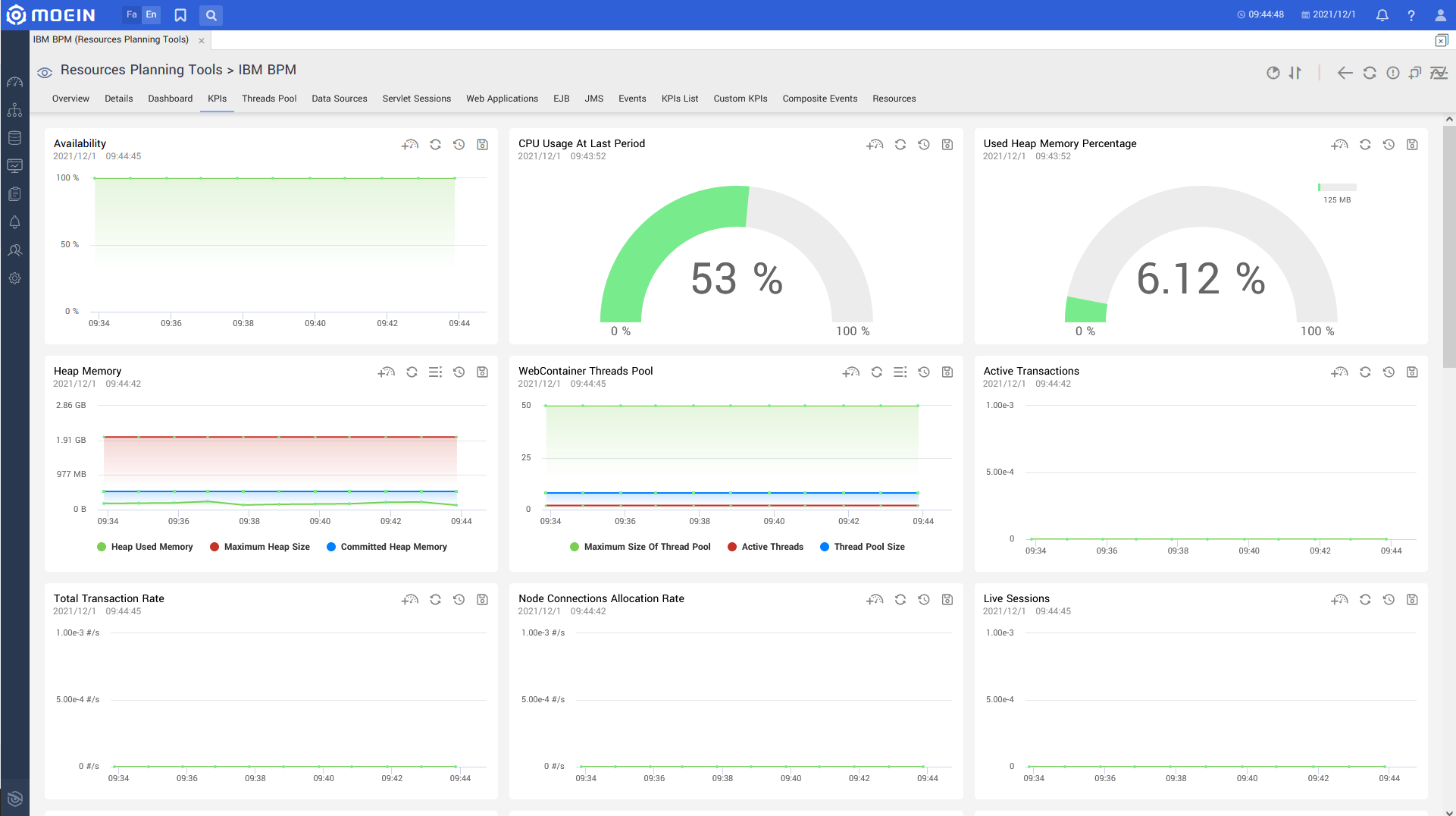The height and width of the screenshot is (816, 1456).
Task: Open dashboard gauge icon in left sidebar
Action: [14, 82]
